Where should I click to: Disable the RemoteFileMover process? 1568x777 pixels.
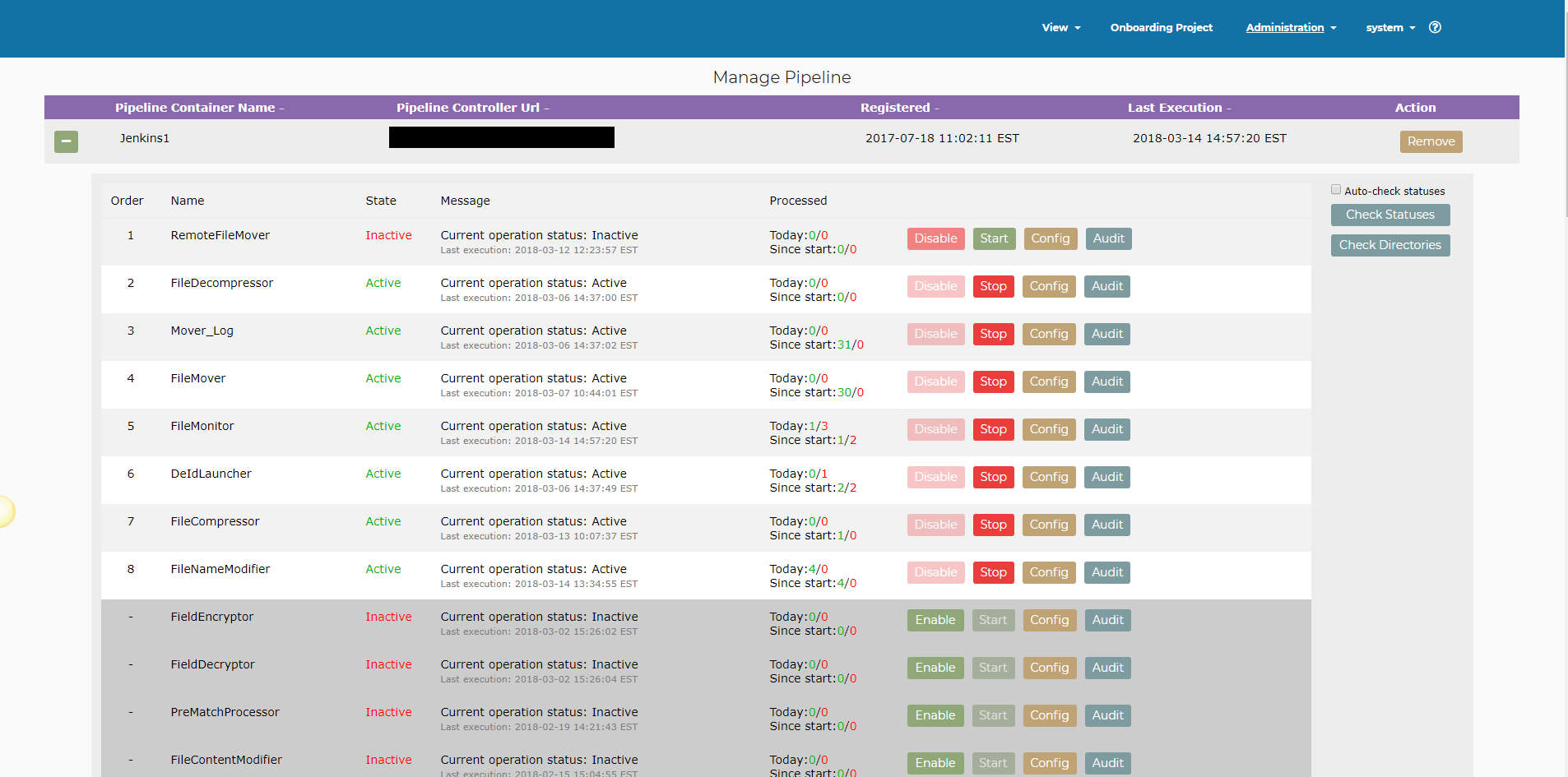935,238
